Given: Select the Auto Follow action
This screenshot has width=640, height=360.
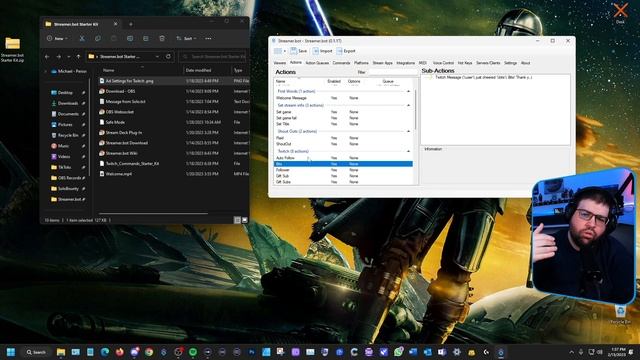Looking at the screenshot, I should [343, 158].
